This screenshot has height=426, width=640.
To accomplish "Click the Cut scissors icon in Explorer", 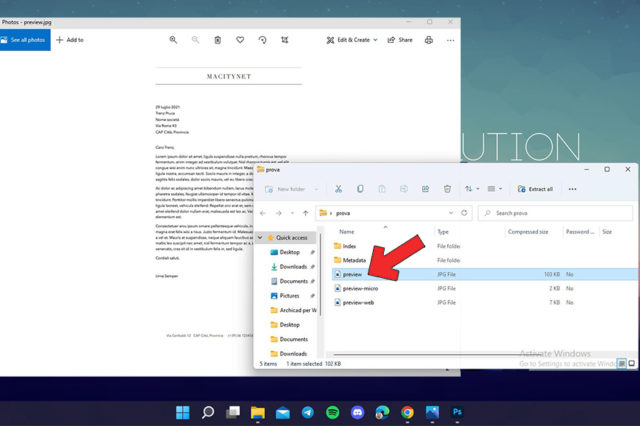I will click(x=338, y=188).
